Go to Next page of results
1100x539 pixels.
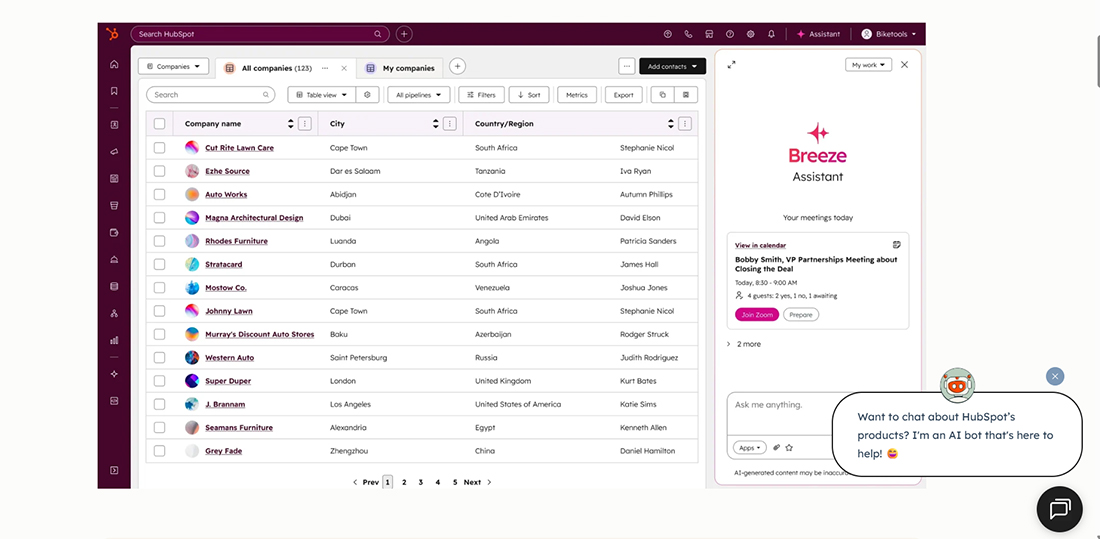(477, 482)
